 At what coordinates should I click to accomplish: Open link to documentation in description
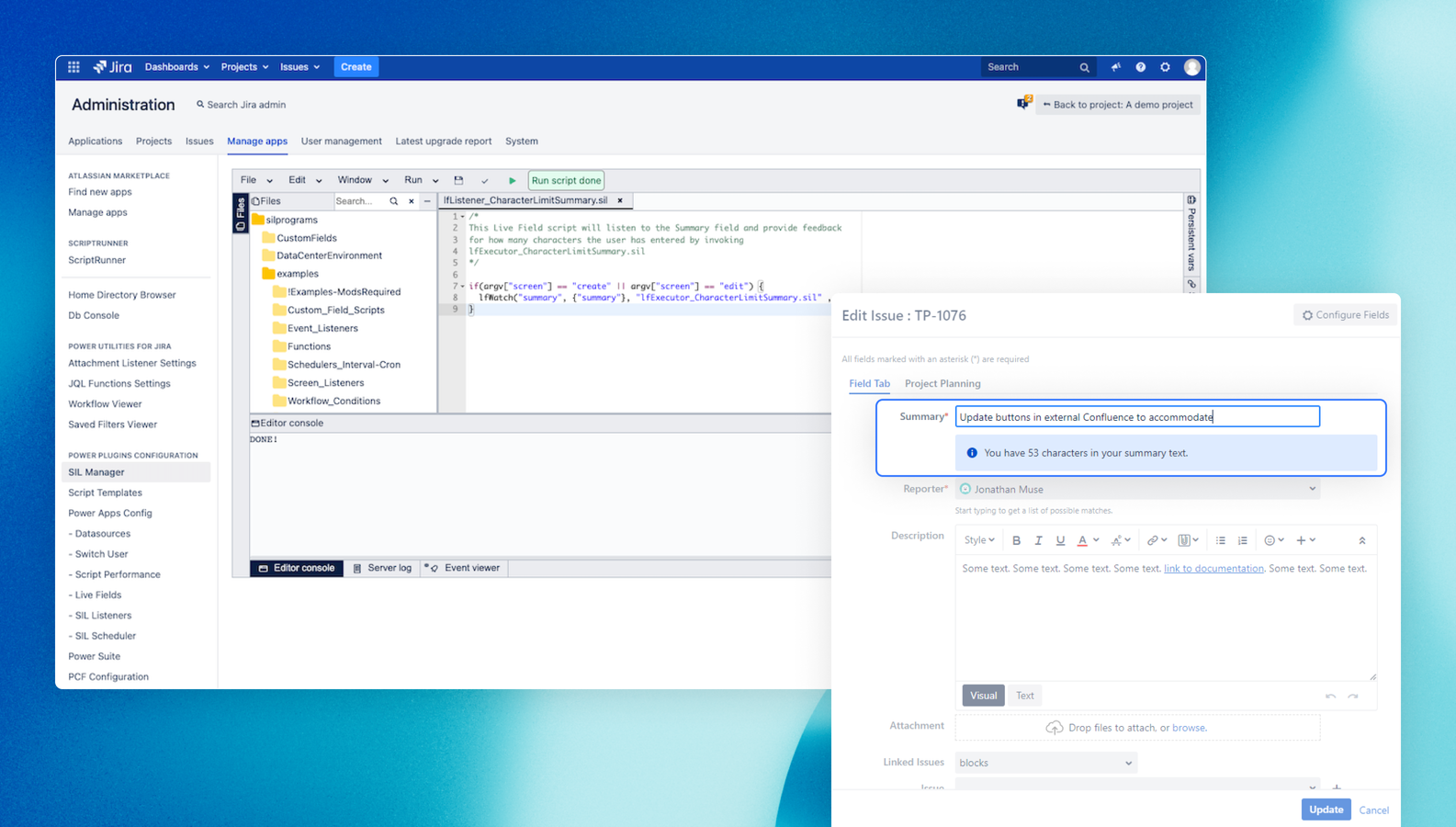1213,569
